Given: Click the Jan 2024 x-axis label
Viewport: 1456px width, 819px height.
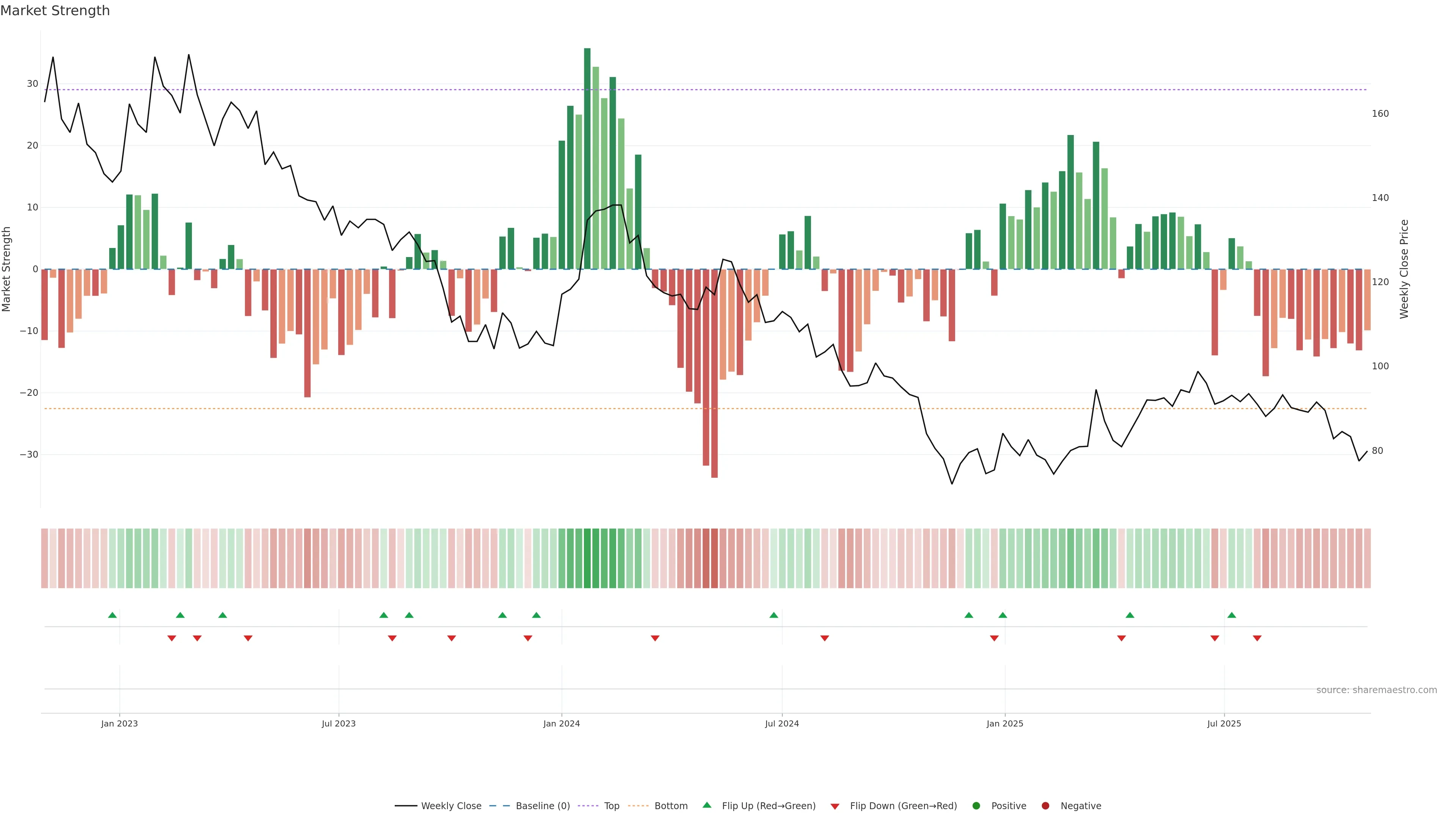Looking at the screenshot, I should tap(561, 723).
